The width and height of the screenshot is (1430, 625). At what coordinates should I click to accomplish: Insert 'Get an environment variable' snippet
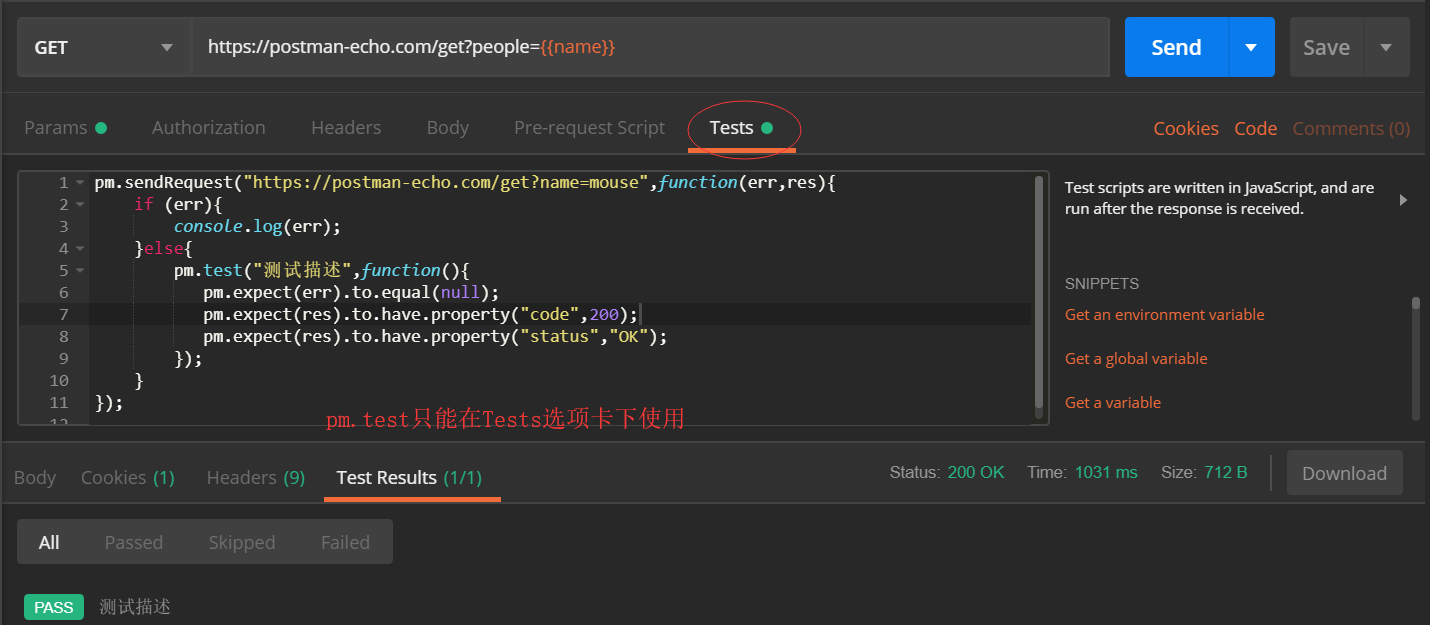pos(1164,315)
